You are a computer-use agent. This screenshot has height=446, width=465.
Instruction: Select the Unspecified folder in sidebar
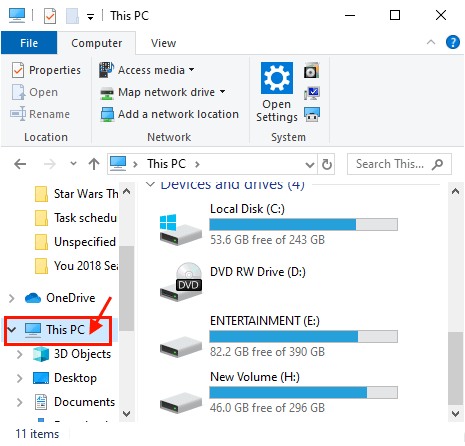click(x=76, y=242)
